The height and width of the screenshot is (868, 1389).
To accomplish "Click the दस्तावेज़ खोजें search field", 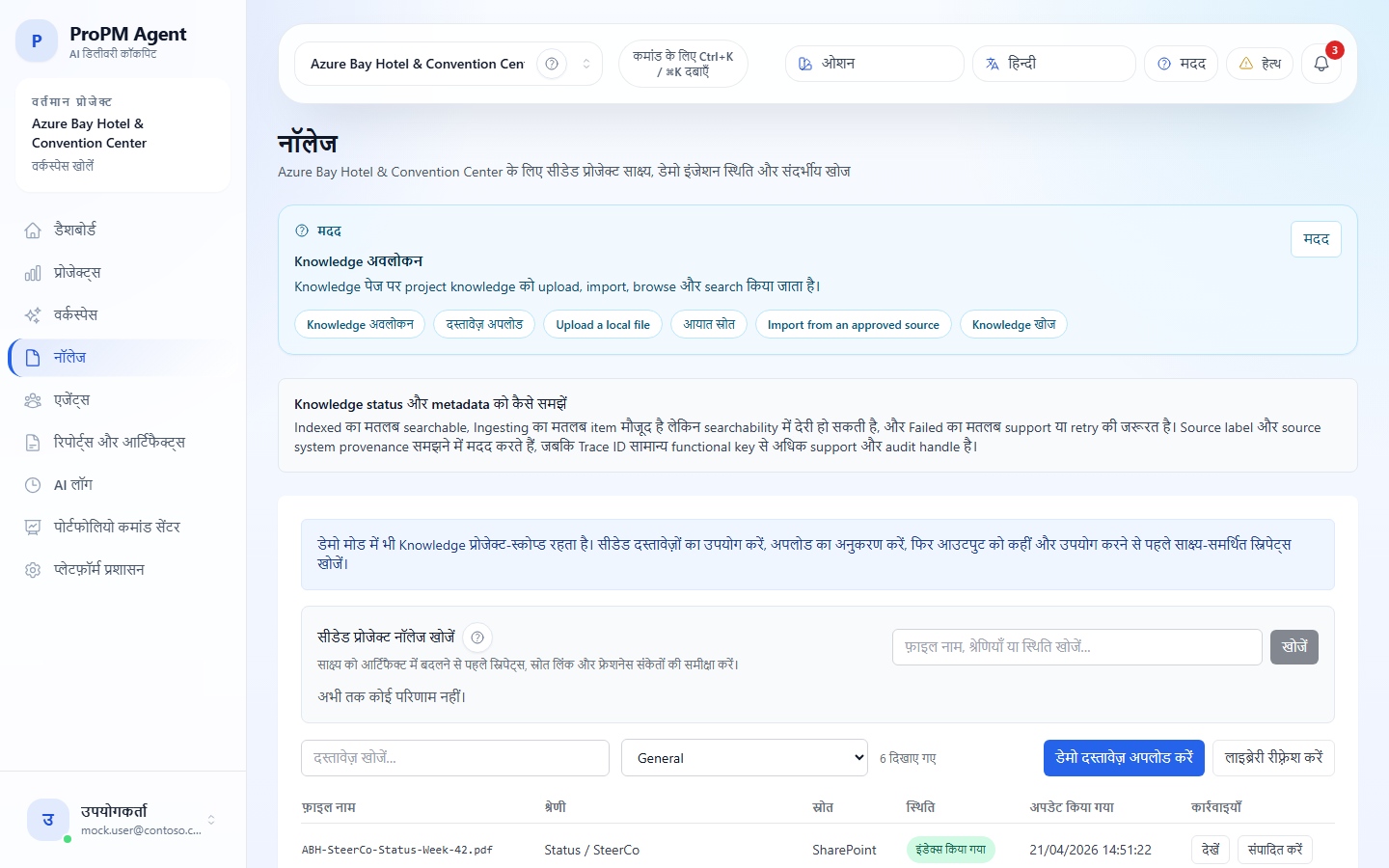I will click(x=454, y=758).
